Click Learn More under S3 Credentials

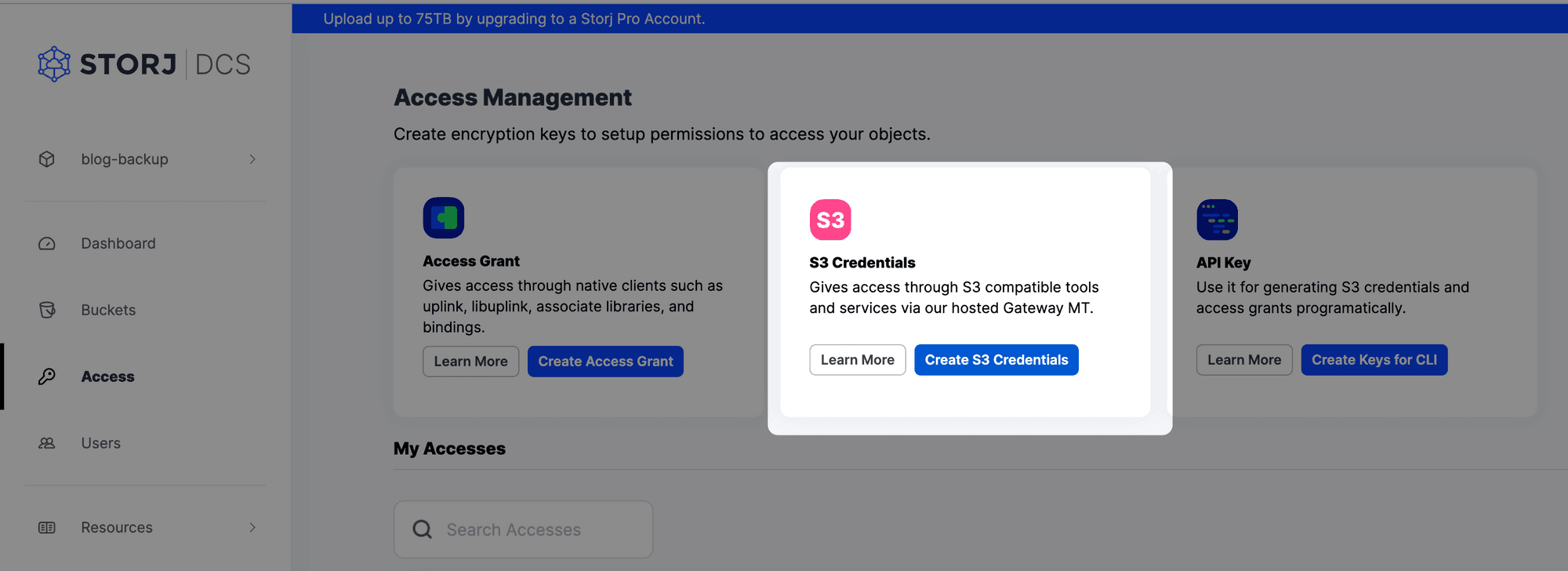857,360
